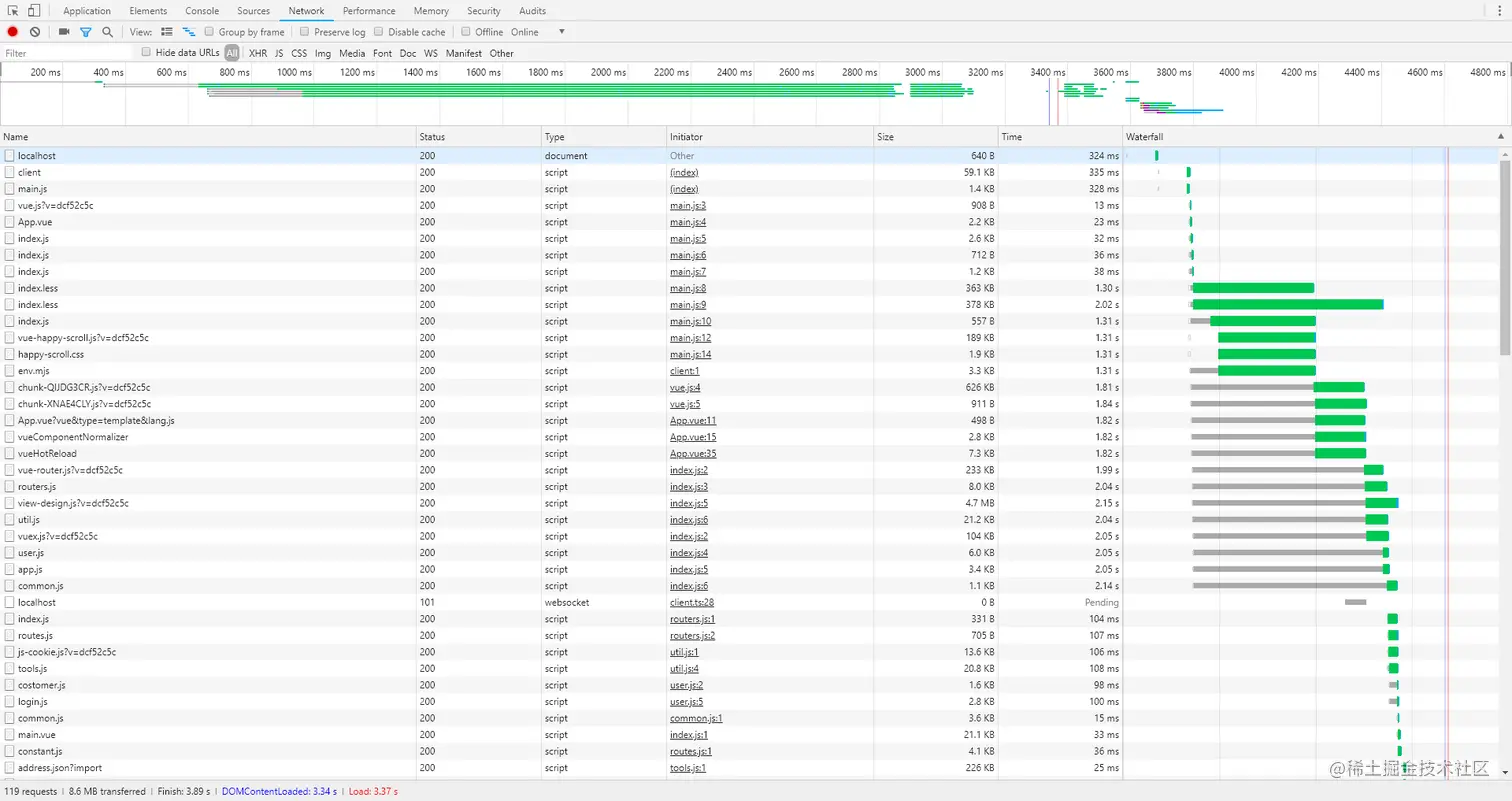Switch to the Application tab
This screenshot has height=801, width=1512.
pos(87,11)
